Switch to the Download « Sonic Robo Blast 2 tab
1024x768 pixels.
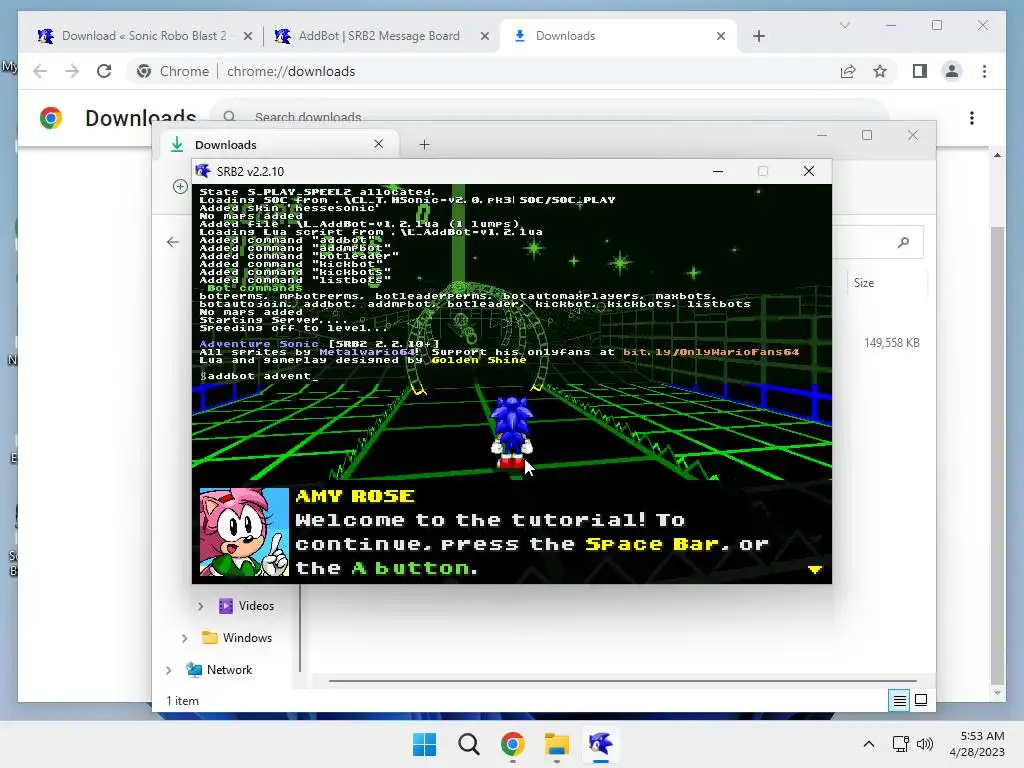[x=137, y=36]
